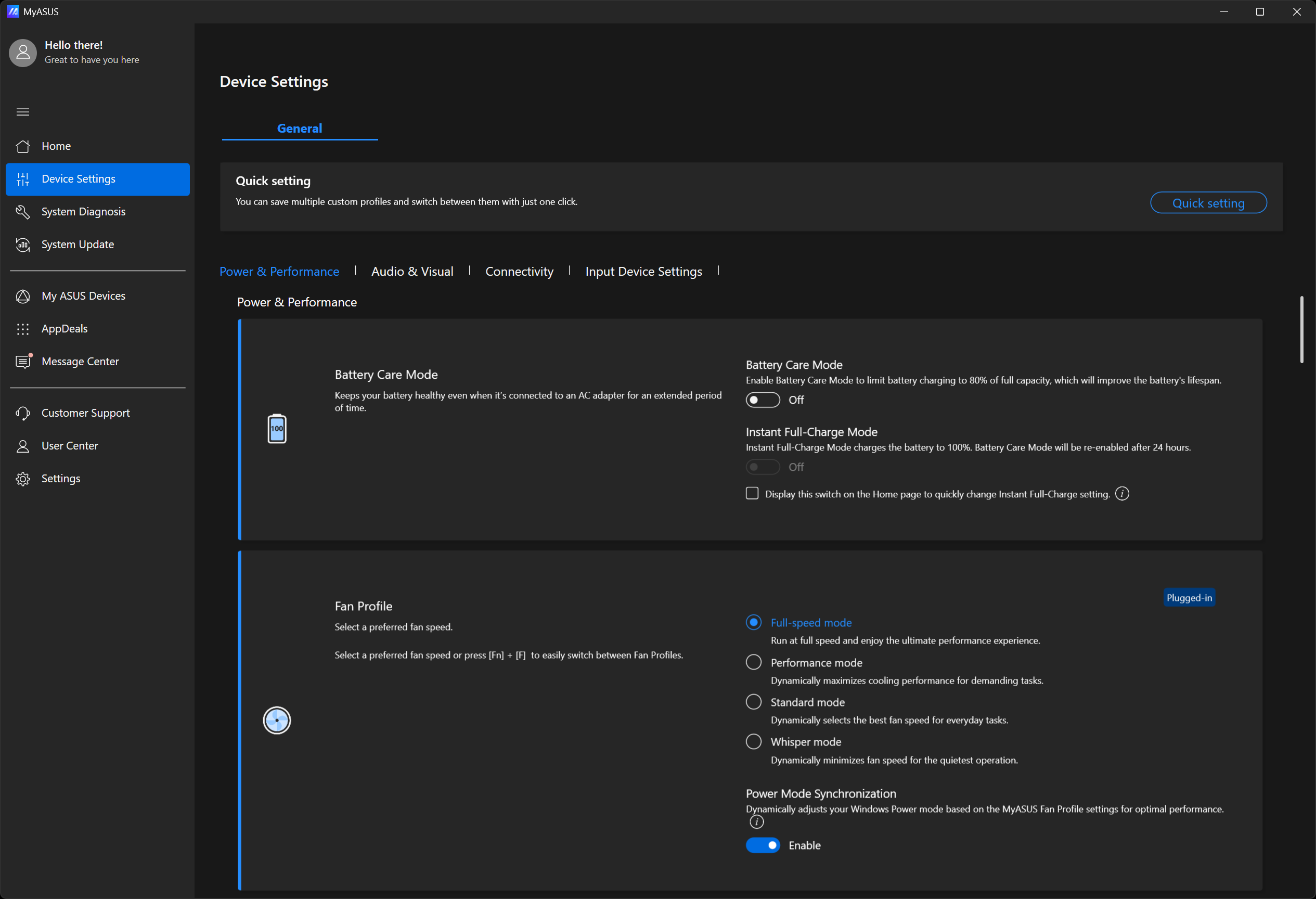This screenshot has width=1316, height=899.
Task: Collapse sidebar with the hamburger menu icon
Action: (x=23, y=112)
